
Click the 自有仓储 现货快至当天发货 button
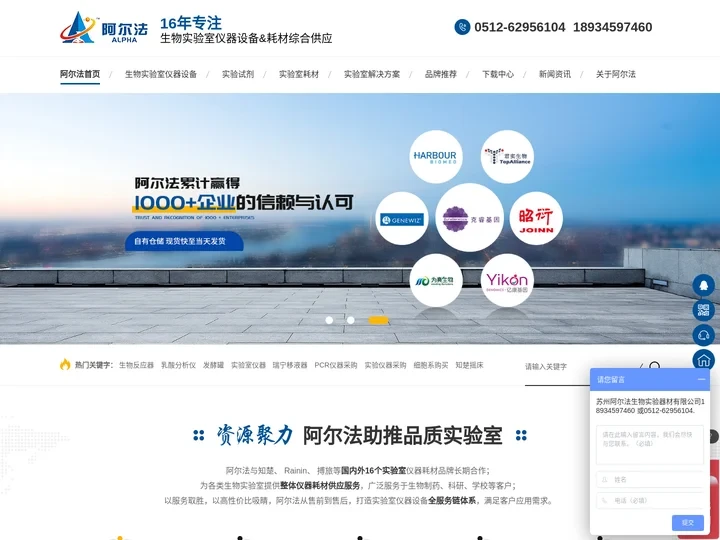point(184,241)
